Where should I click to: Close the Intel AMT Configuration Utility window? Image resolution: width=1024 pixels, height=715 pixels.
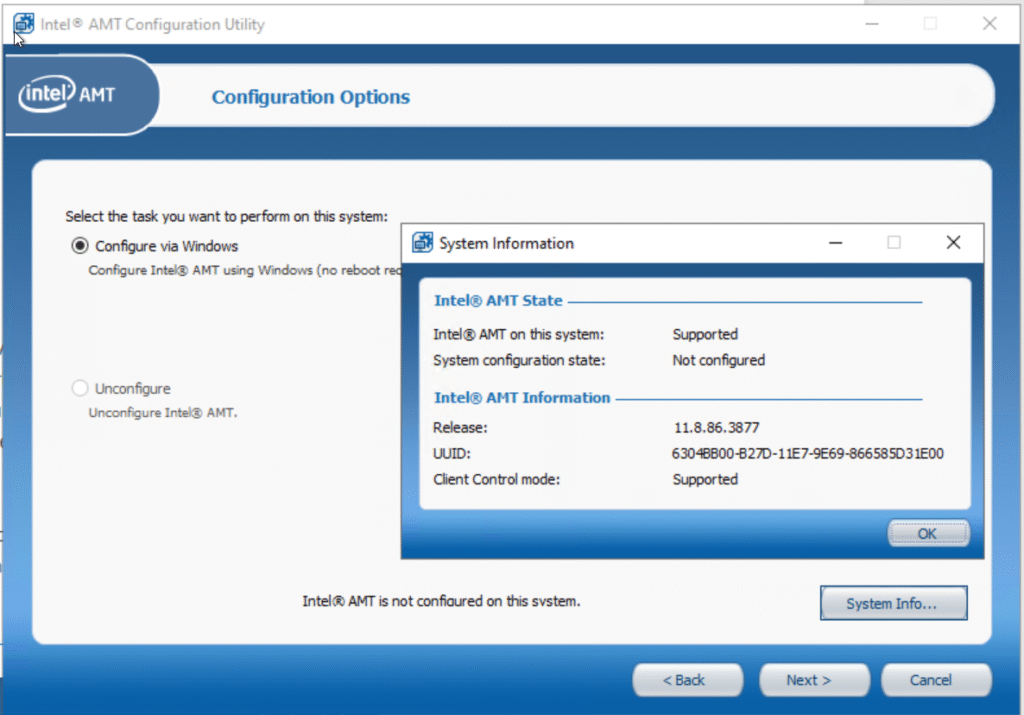coord(990,24)
